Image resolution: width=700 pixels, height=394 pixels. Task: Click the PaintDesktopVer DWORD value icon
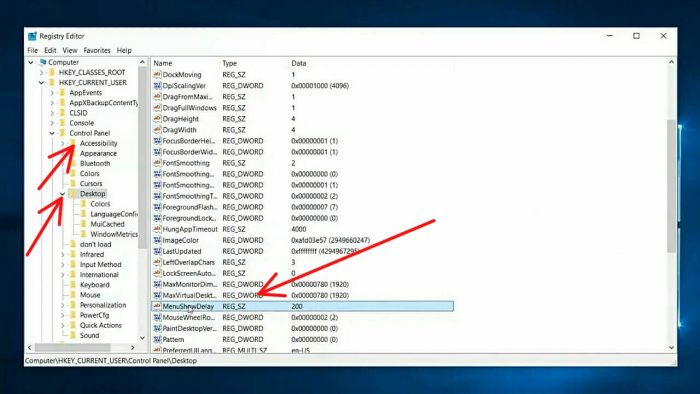click(x=157, y=328)
